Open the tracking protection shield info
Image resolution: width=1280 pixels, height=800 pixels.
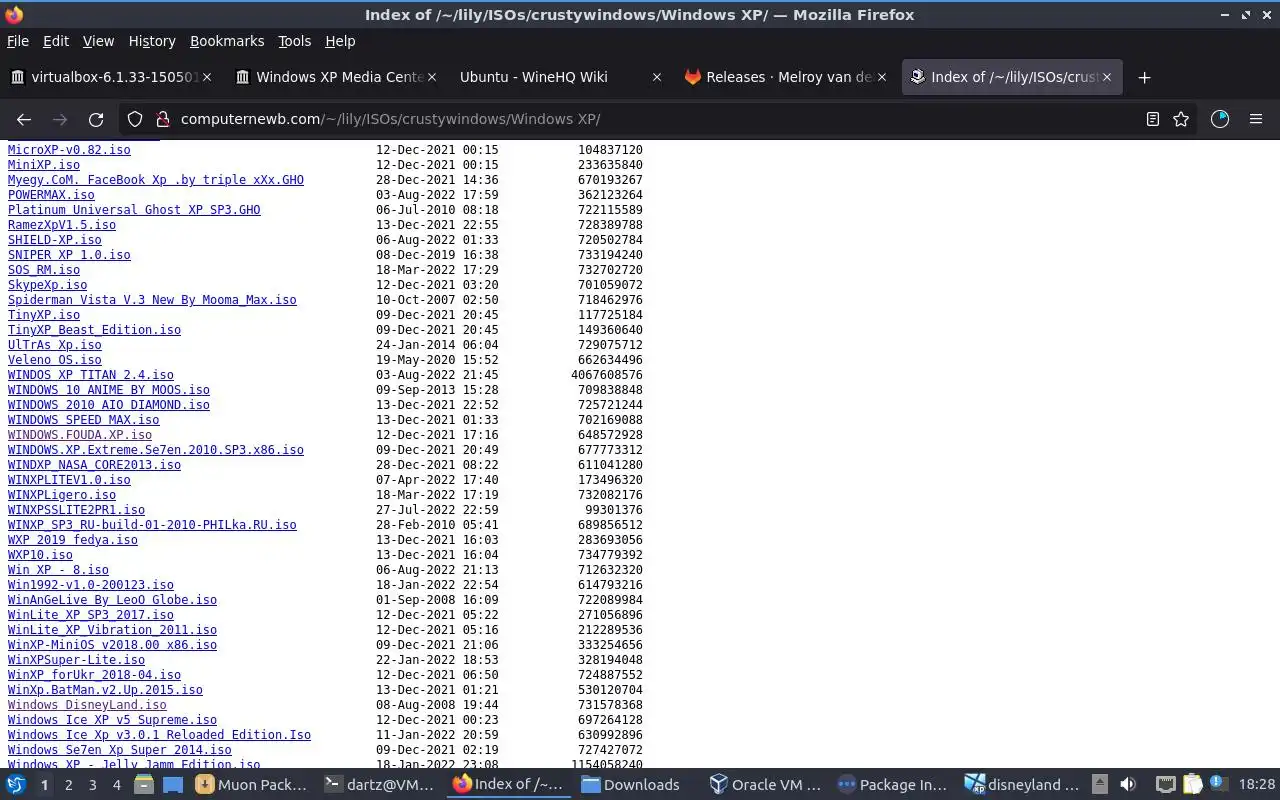tap(135, 119)
